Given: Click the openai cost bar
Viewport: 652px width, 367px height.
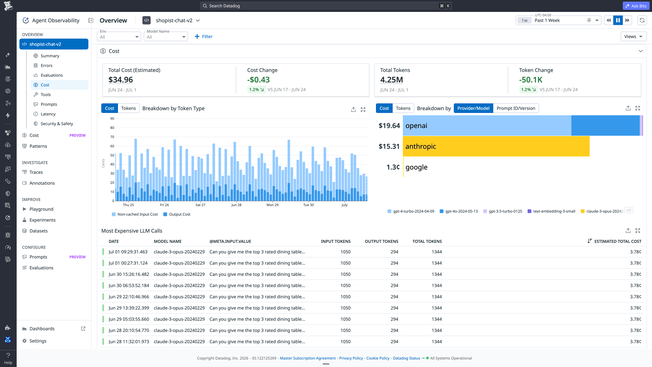Looking at the screenshot, I should (523, 126).
